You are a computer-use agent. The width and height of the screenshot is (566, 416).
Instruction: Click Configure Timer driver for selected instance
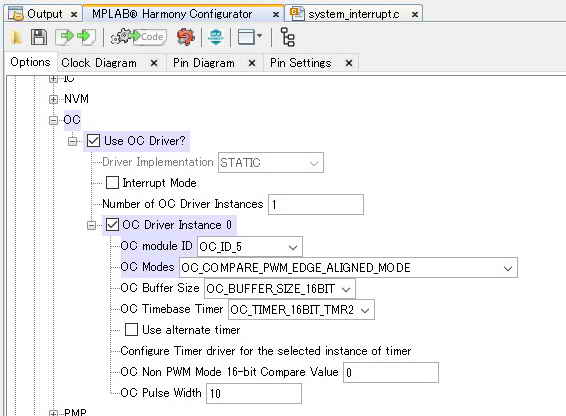[x=266, y=351]
